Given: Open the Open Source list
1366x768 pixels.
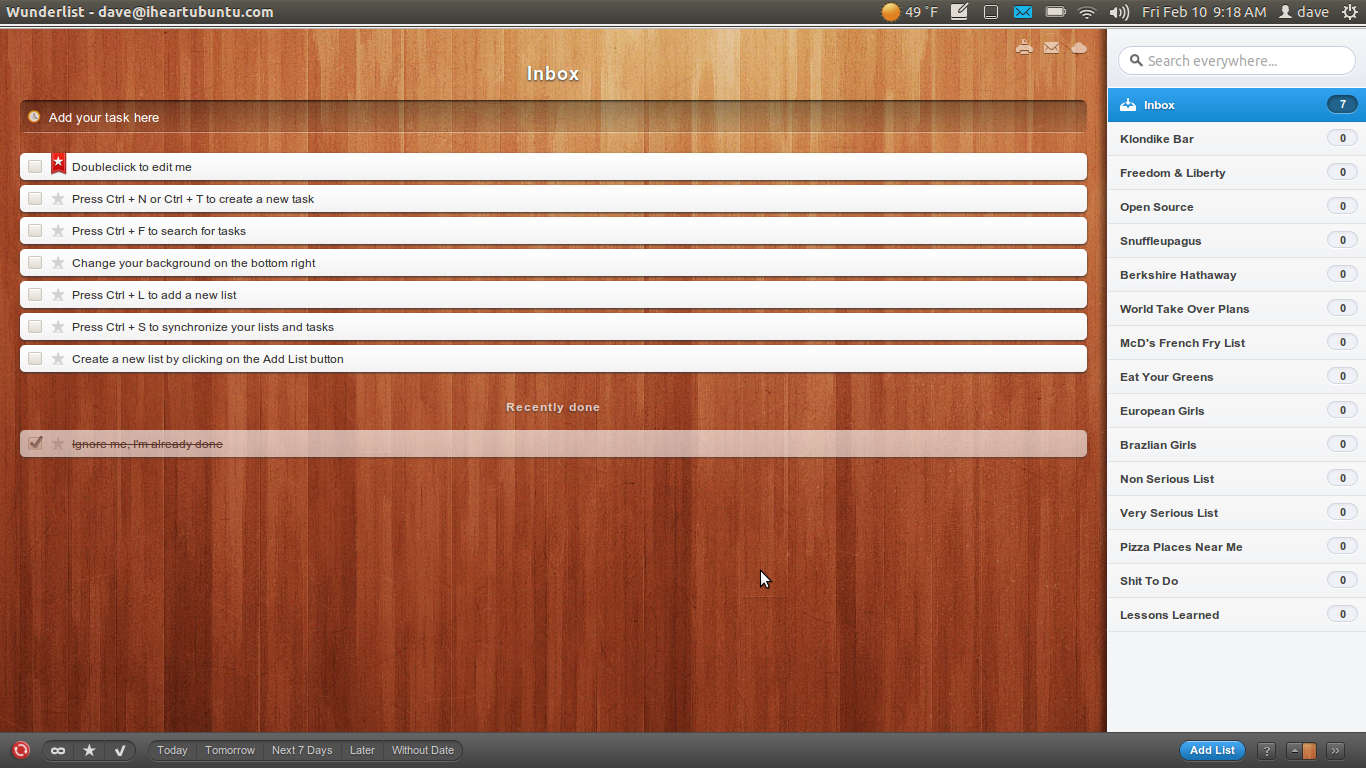Looking at the screenshot, I should click(1236, 207).
